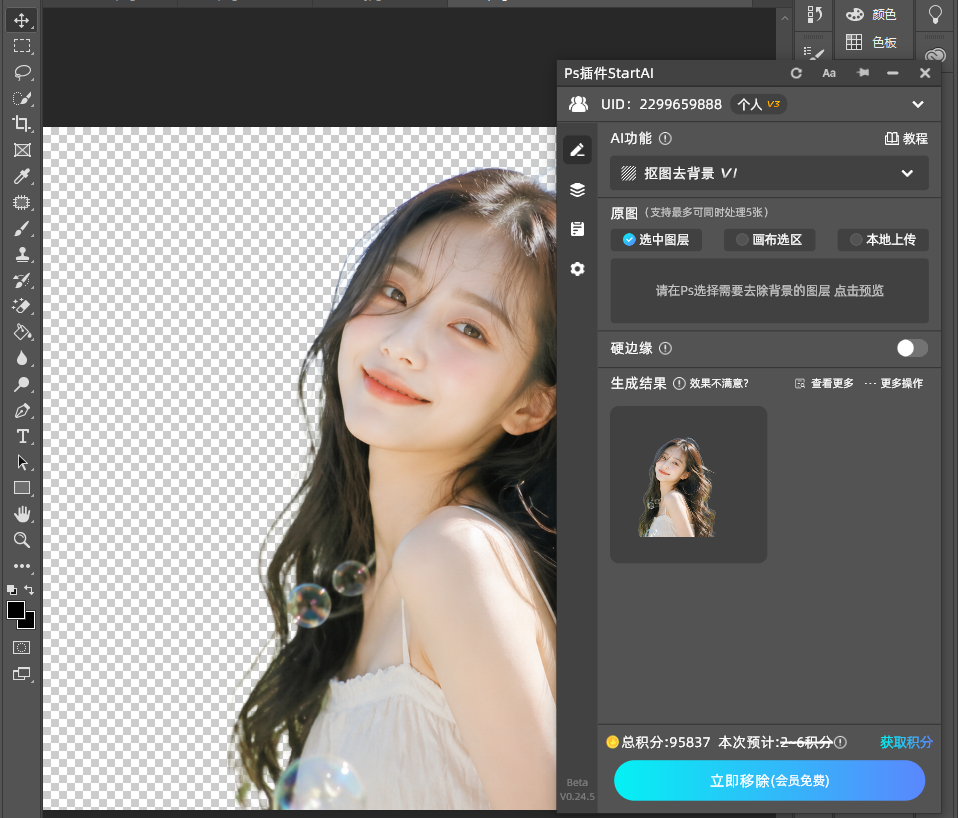Expand the UID account chevron
Image resolution: width=958 pixels, height=818 pixels.
[918, 104]
